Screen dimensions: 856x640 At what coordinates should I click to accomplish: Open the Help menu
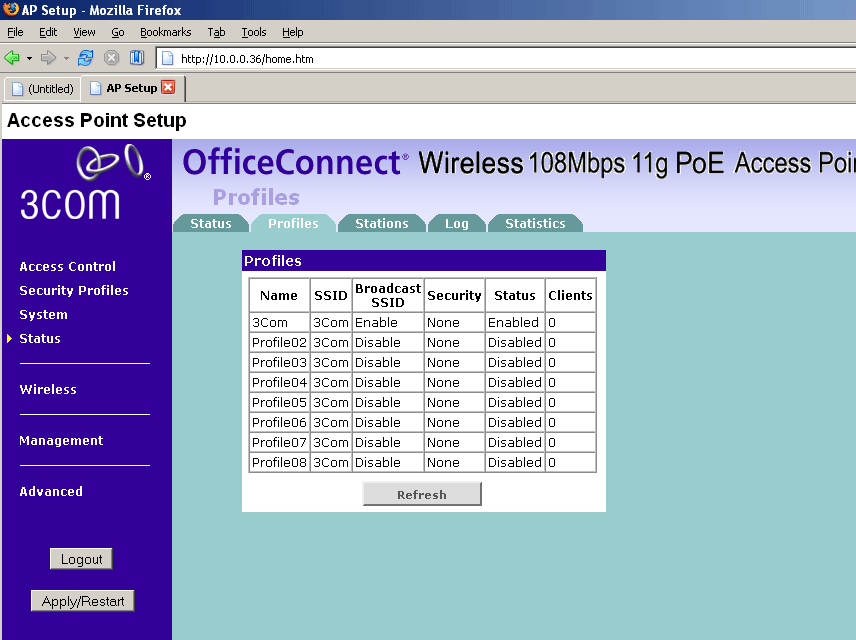coord(293,32)
